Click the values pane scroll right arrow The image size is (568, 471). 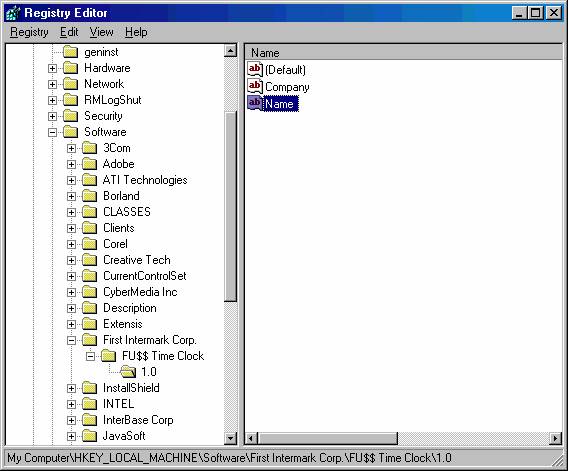pyautogui.click(x=555, y=438)
